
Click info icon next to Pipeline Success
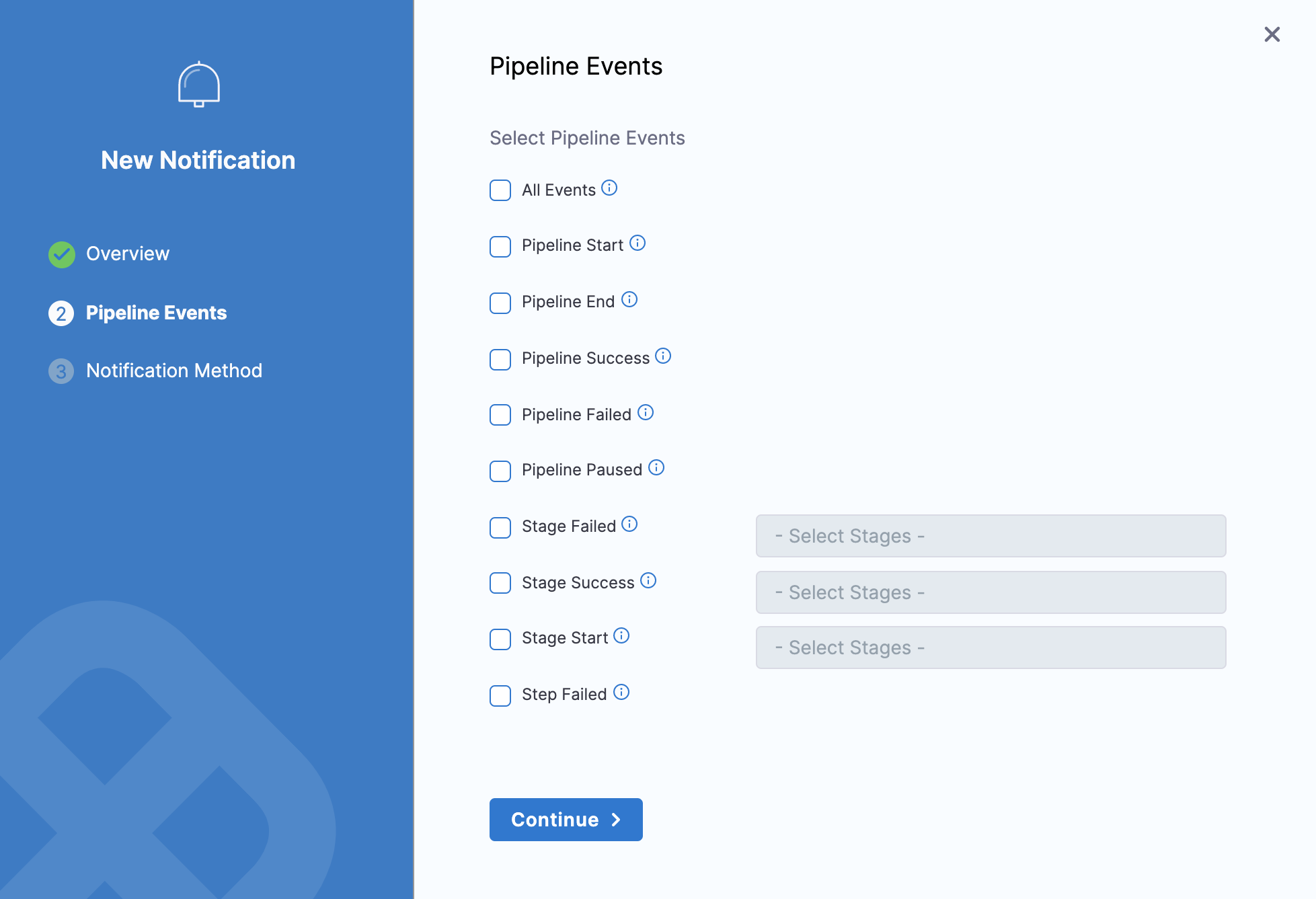663,356
